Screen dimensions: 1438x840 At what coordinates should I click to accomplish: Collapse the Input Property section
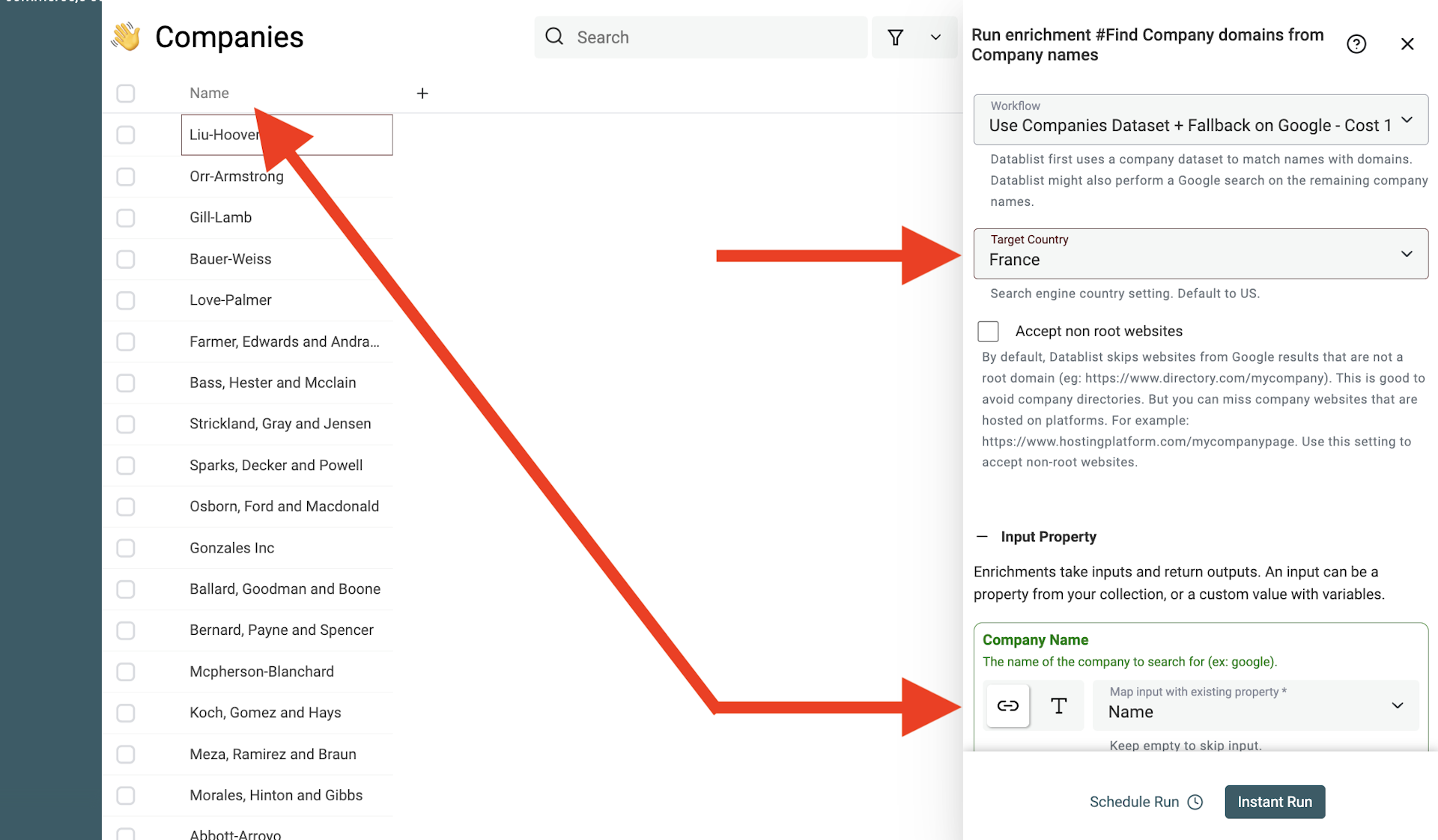(x=984, y=535)
